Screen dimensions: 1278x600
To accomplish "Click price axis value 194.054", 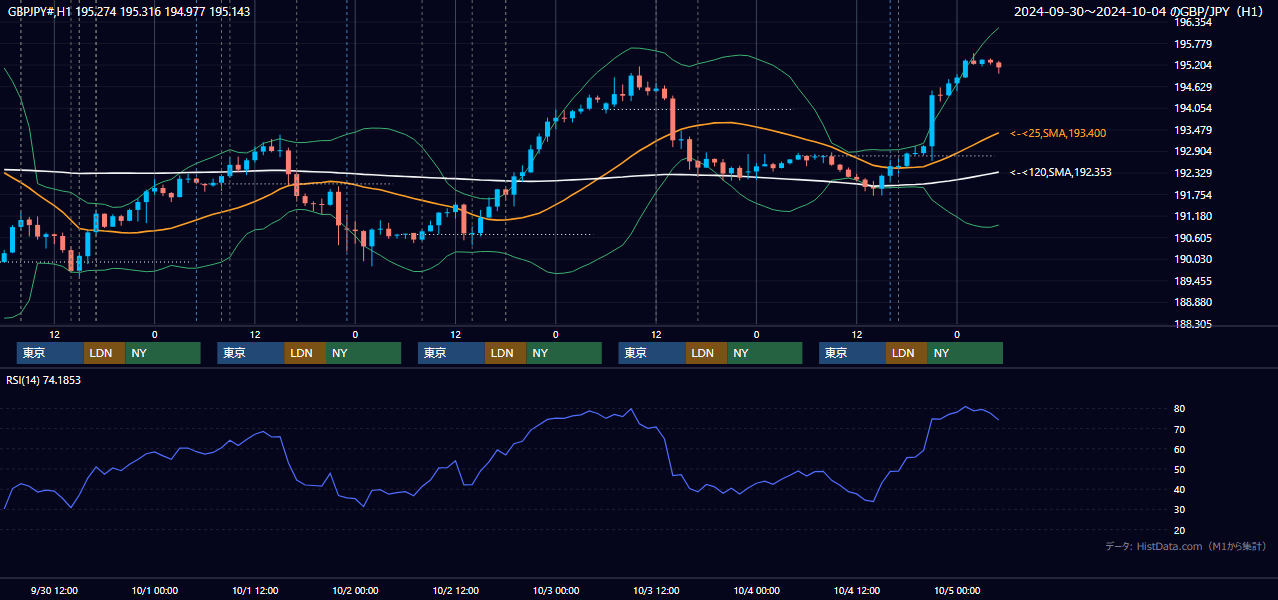I will [x=1193, y=108].
